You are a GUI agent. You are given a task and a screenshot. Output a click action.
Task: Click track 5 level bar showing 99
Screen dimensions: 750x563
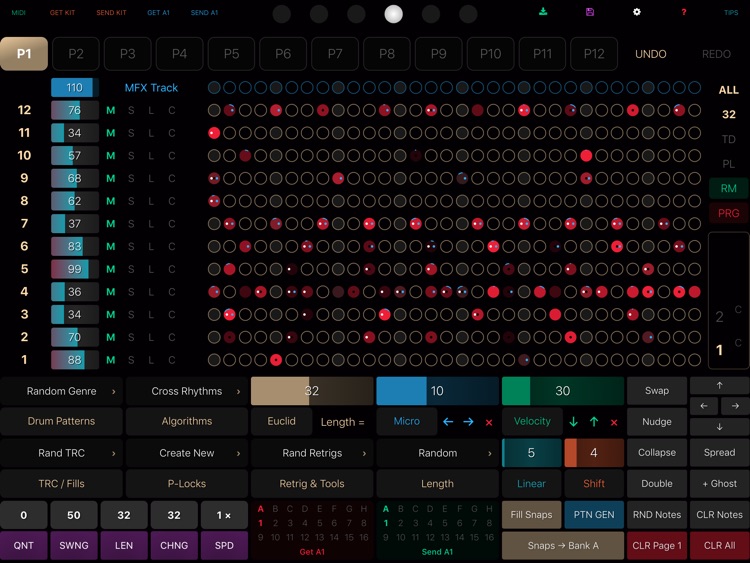point(75,269)
